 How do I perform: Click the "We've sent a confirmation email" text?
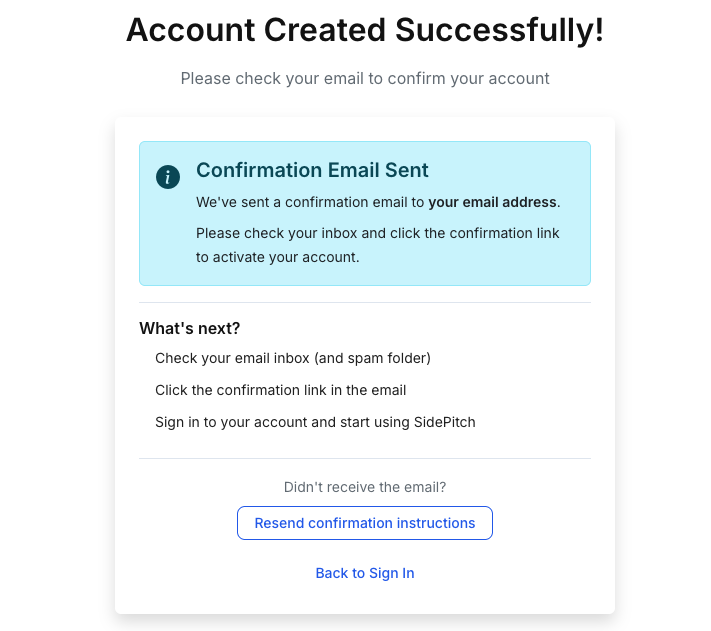(311, 202)
